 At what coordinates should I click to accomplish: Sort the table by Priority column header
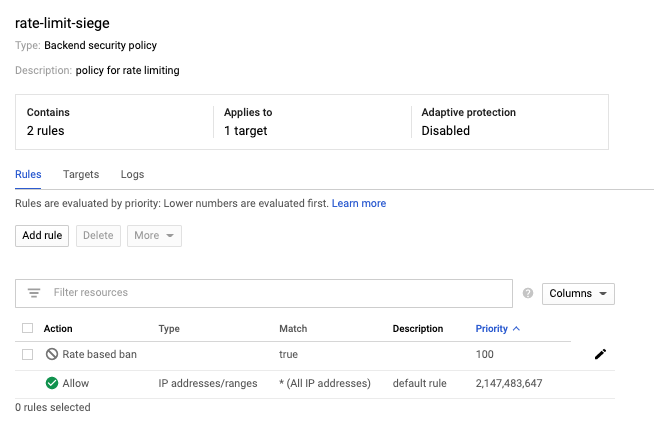(492, 328)
